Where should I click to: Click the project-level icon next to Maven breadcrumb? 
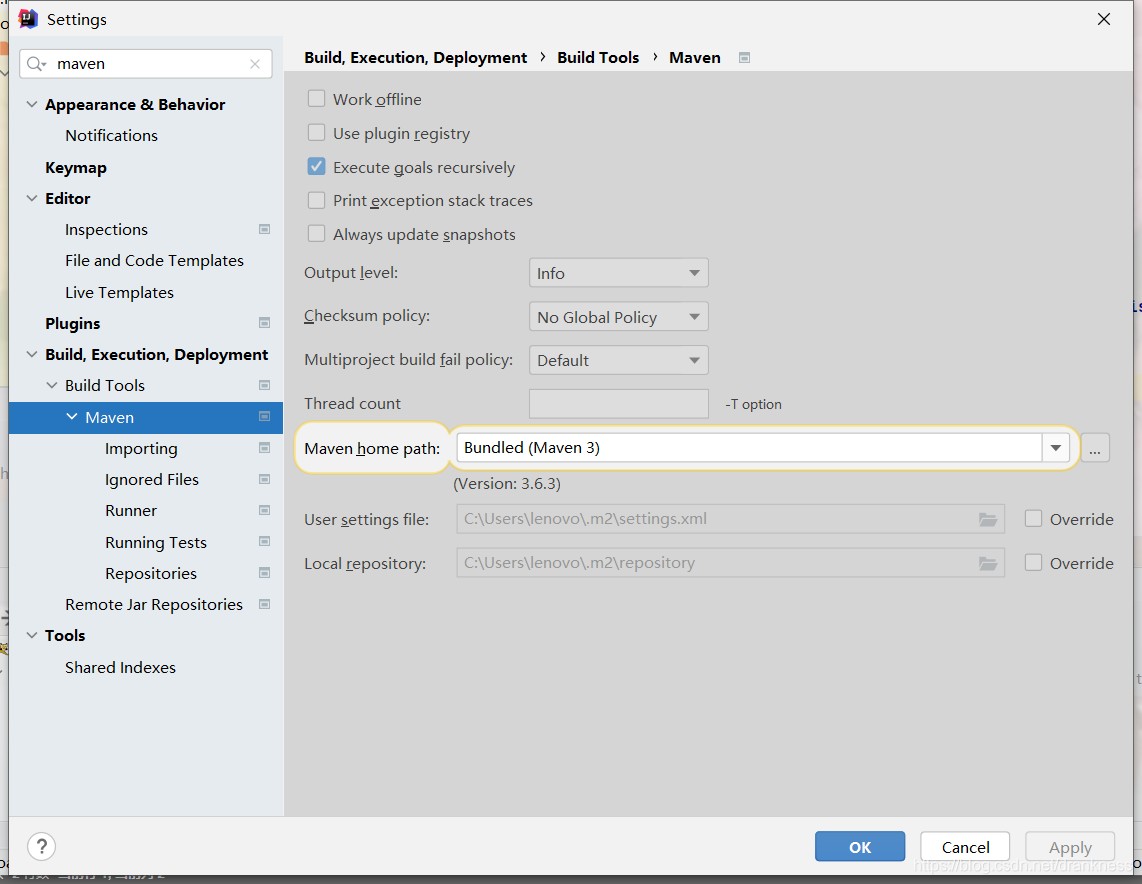tap(744, 58)
